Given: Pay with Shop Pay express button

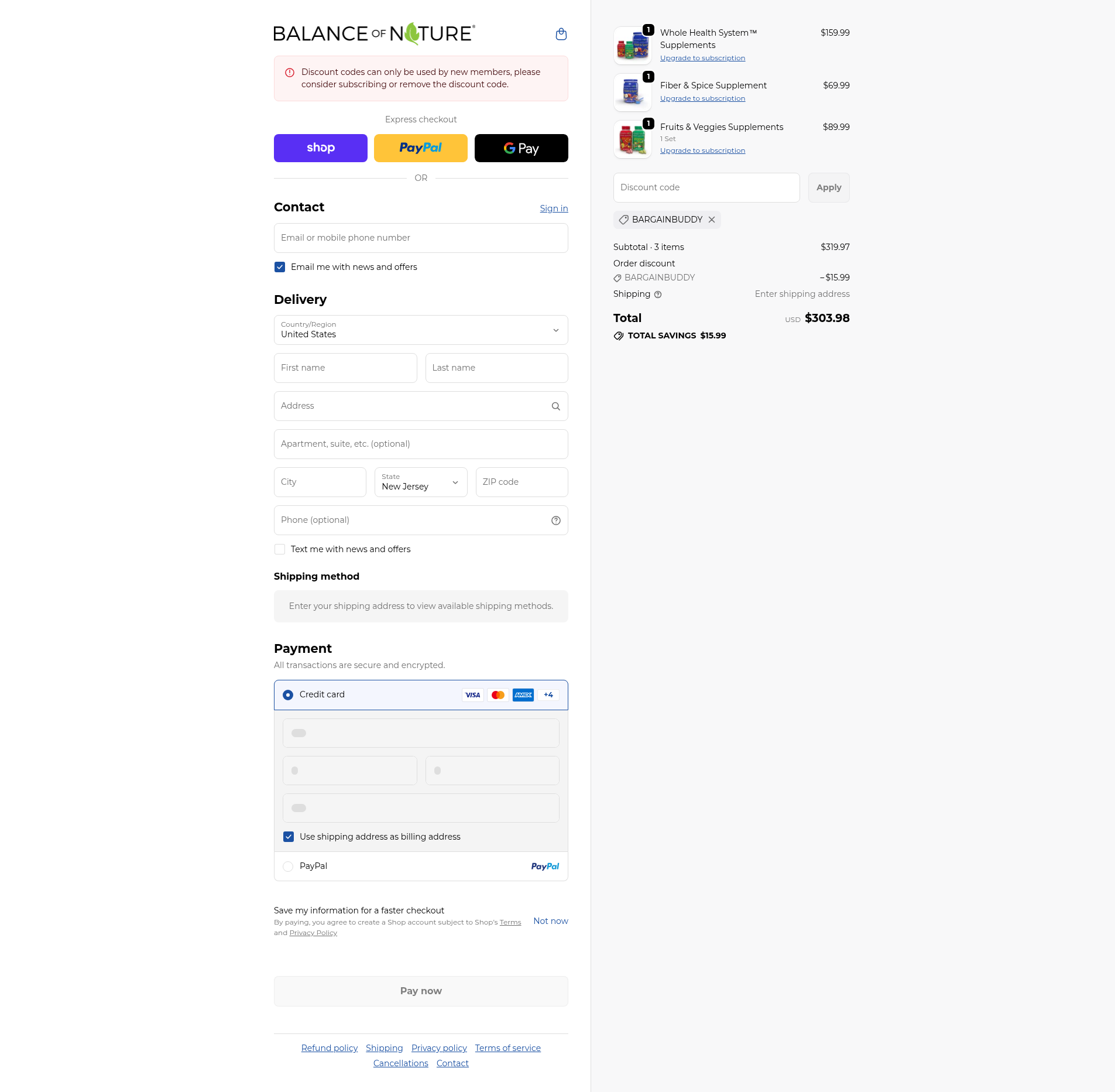Looking at the screenshot, I should [321, 148].
